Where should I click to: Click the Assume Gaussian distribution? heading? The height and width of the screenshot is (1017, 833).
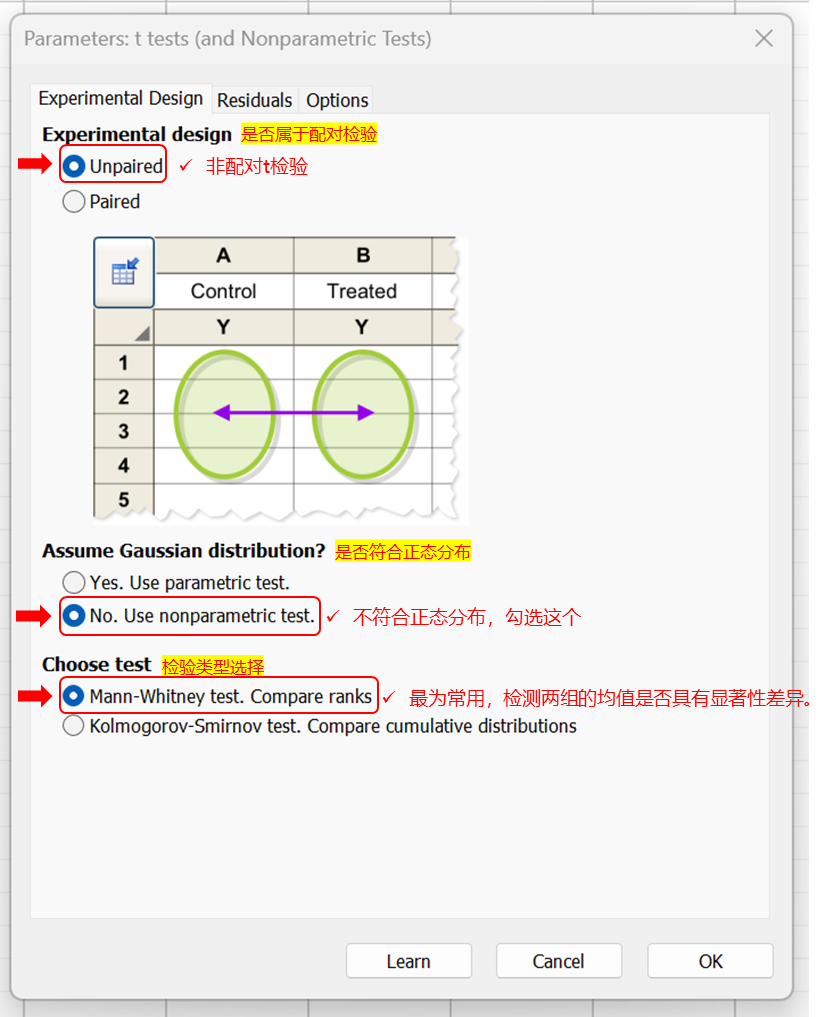pos(184,551)
